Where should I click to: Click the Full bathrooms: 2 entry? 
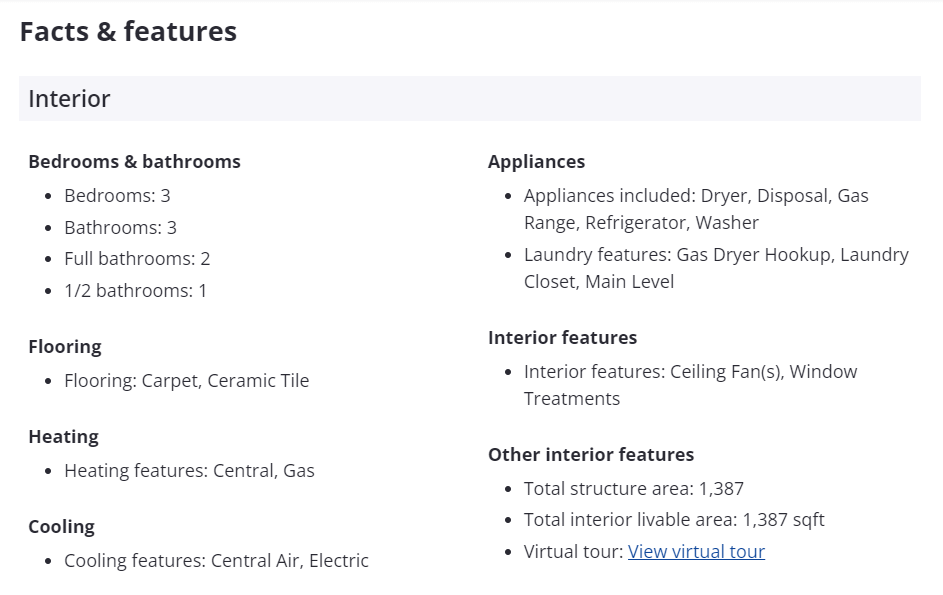[137, 258]
